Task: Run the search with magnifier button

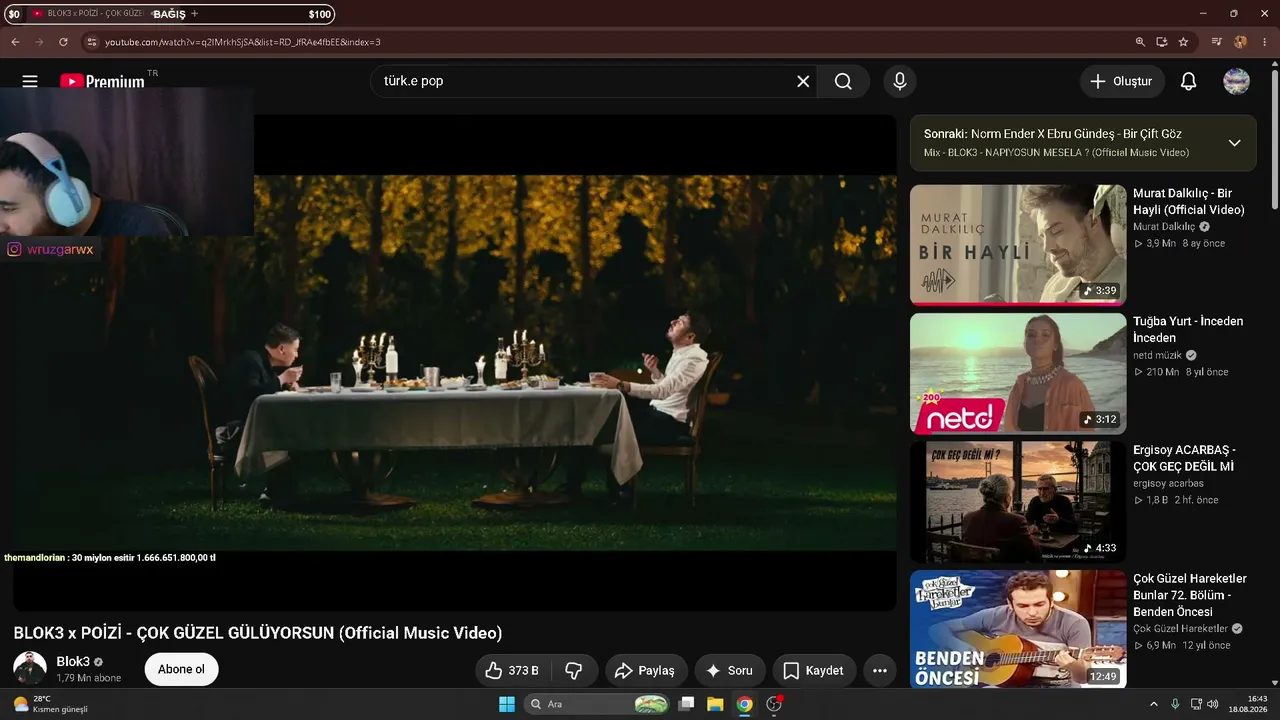Action: 843,81
